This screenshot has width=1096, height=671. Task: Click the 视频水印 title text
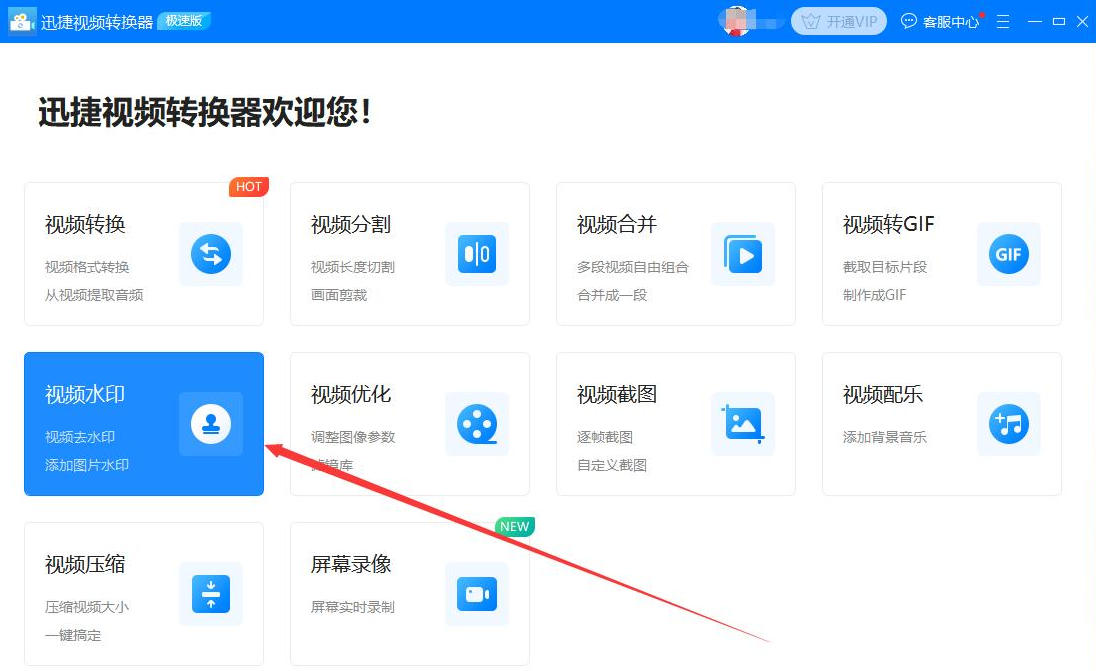pyautogui.click(x=85, y=394)
